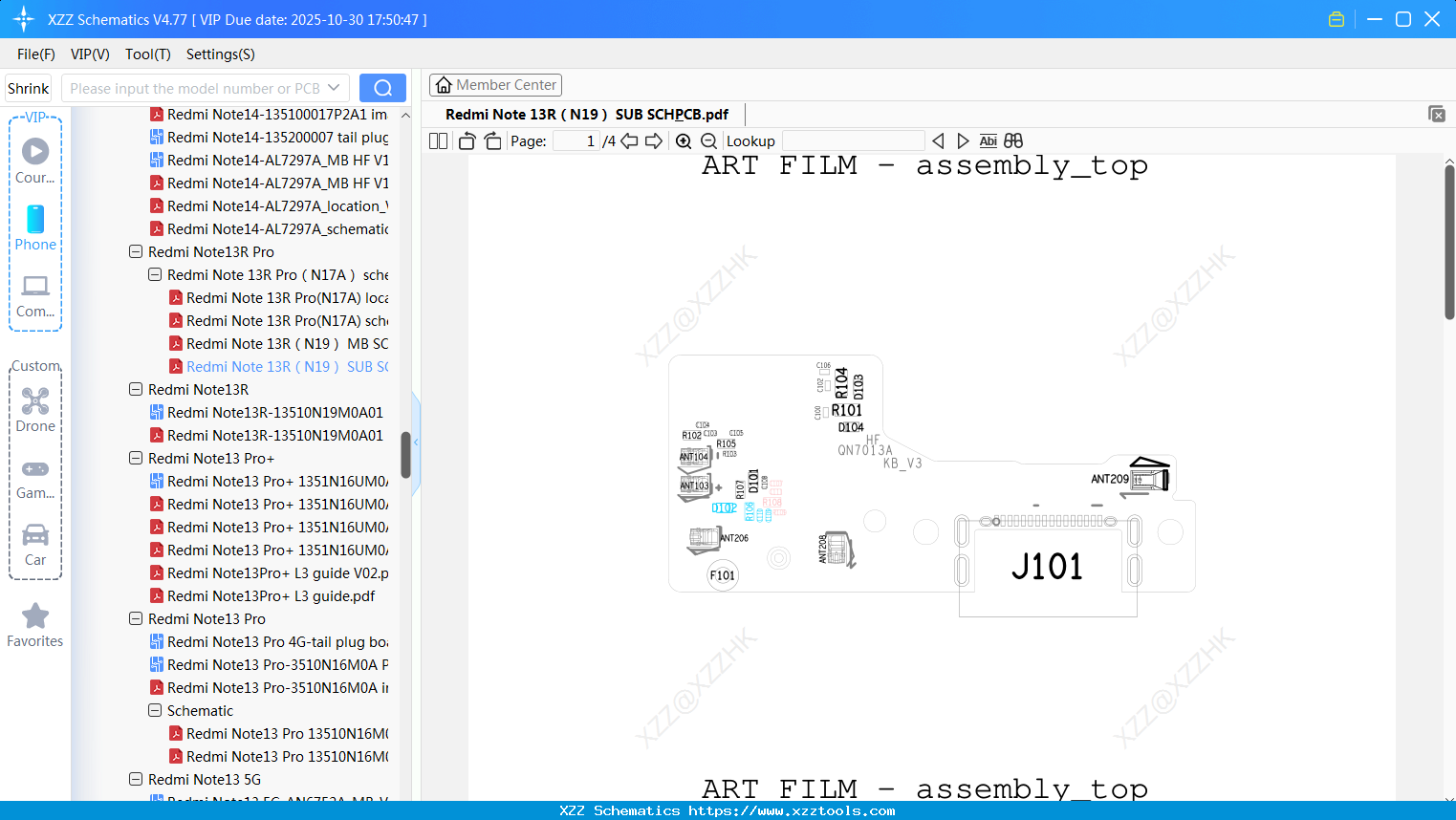Viewport: 1456px width, 820px height.
Task: Open Redmi Note13 Pro 4G-tail plug board file
Action: (277, 642)
